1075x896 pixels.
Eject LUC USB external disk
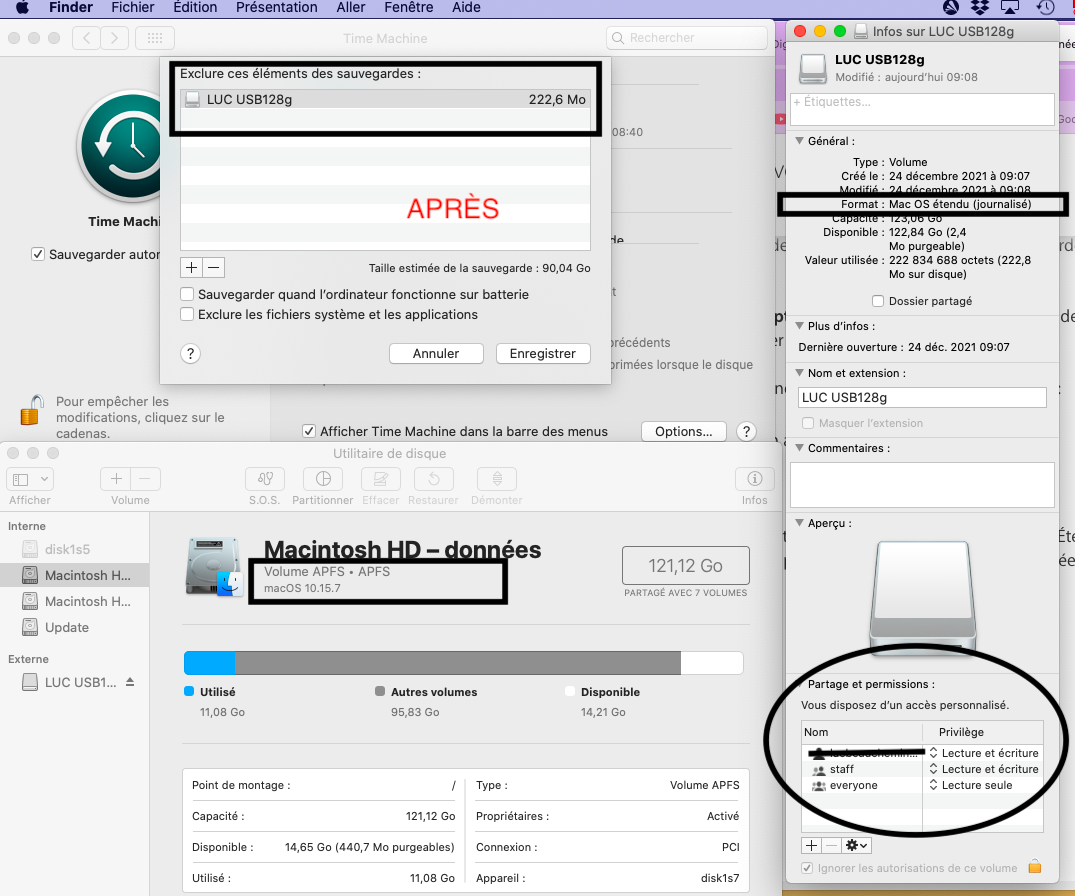[130, 682]
